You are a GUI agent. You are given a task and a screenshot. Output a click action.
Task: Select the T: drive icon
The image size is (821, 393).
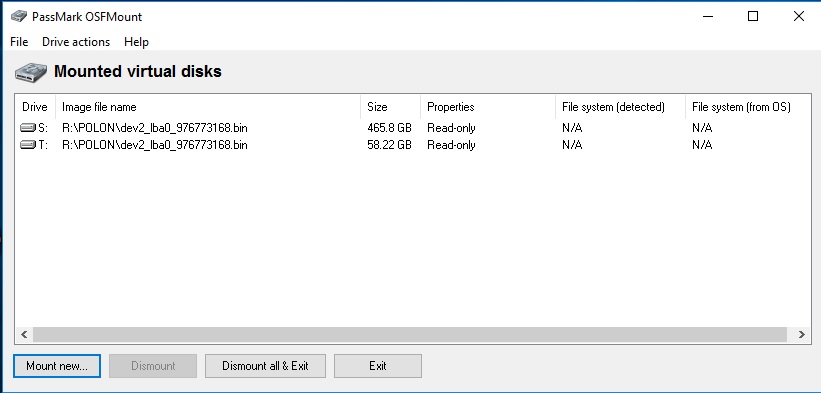(28, 145)
